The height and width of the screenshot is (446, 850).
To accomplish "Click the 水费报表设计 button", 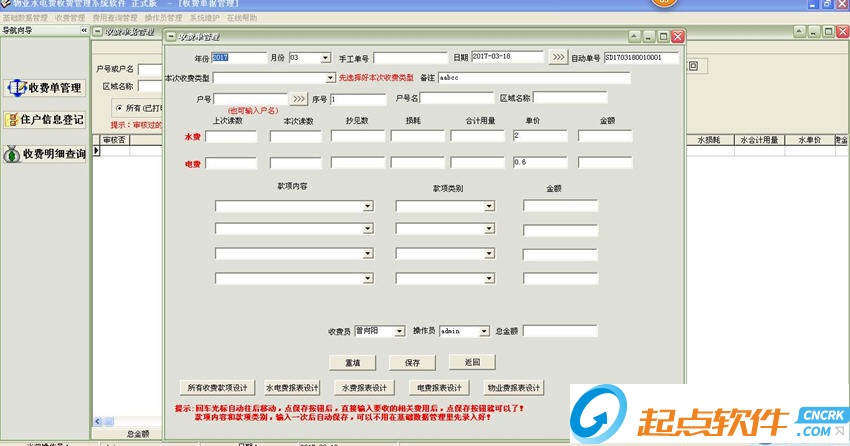I will pyautogui.click(x=364, y=387).
